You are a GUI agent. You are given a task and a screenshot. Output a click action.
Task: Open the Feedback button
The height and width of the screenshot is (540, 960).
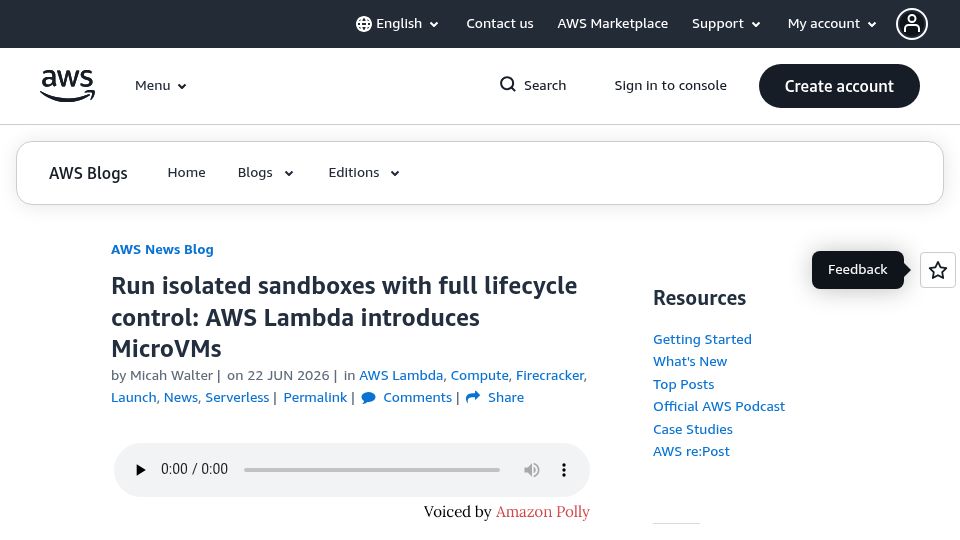pyautogui.click(x=857, y=270)
